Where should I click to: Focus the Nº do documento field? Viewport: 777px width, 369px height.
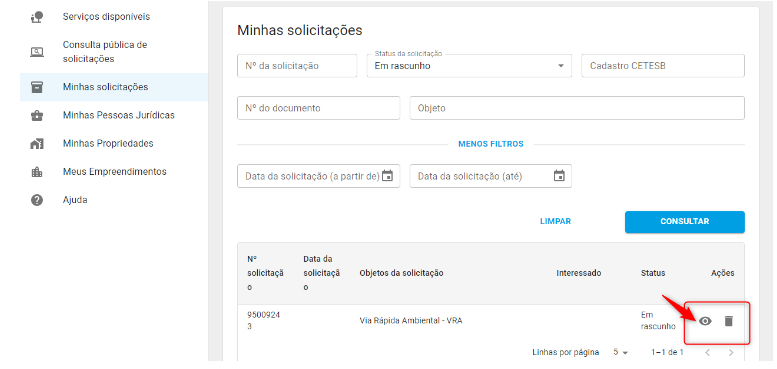pos(319,108)
